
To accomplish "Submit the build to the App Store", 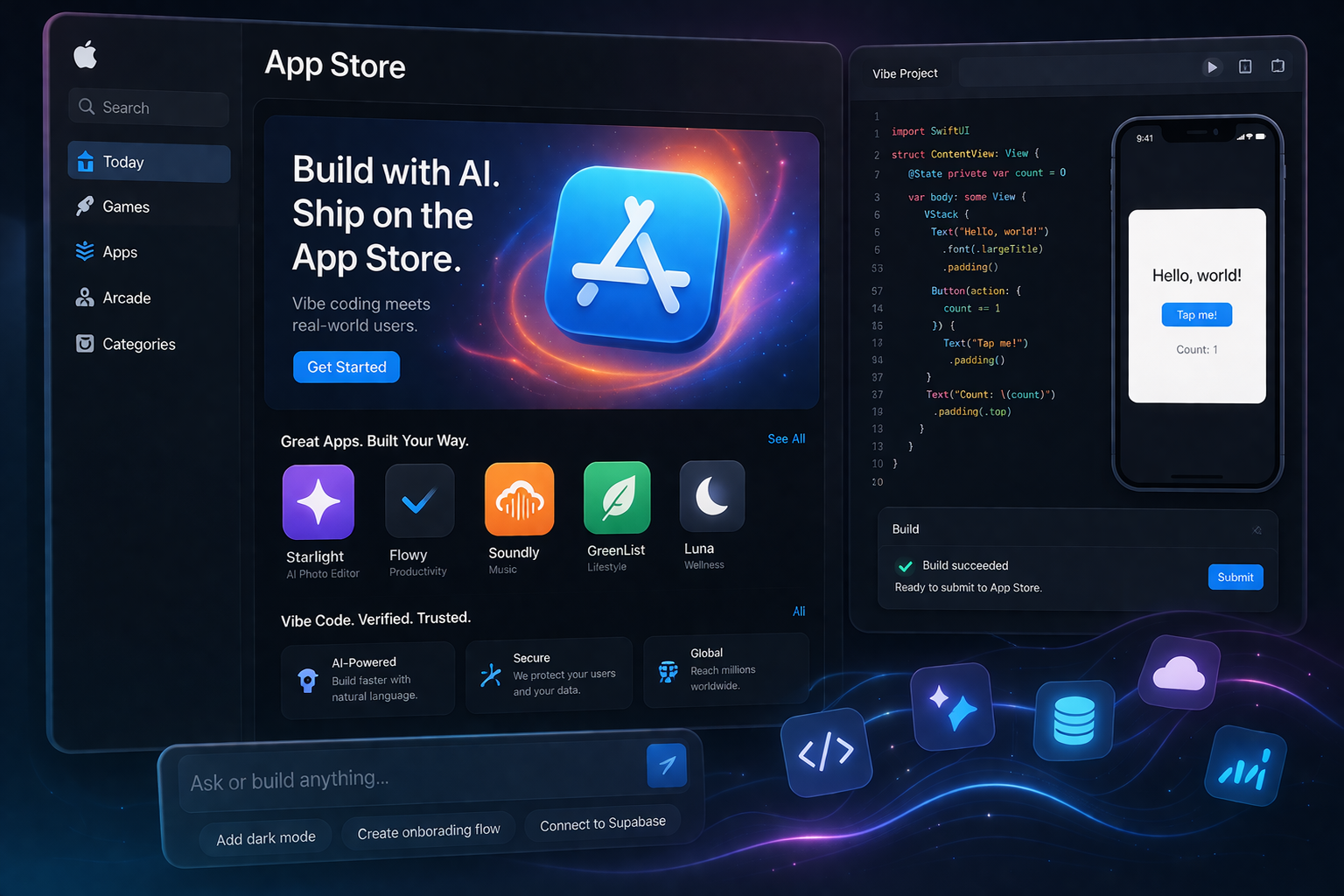I will [1235, 577].
